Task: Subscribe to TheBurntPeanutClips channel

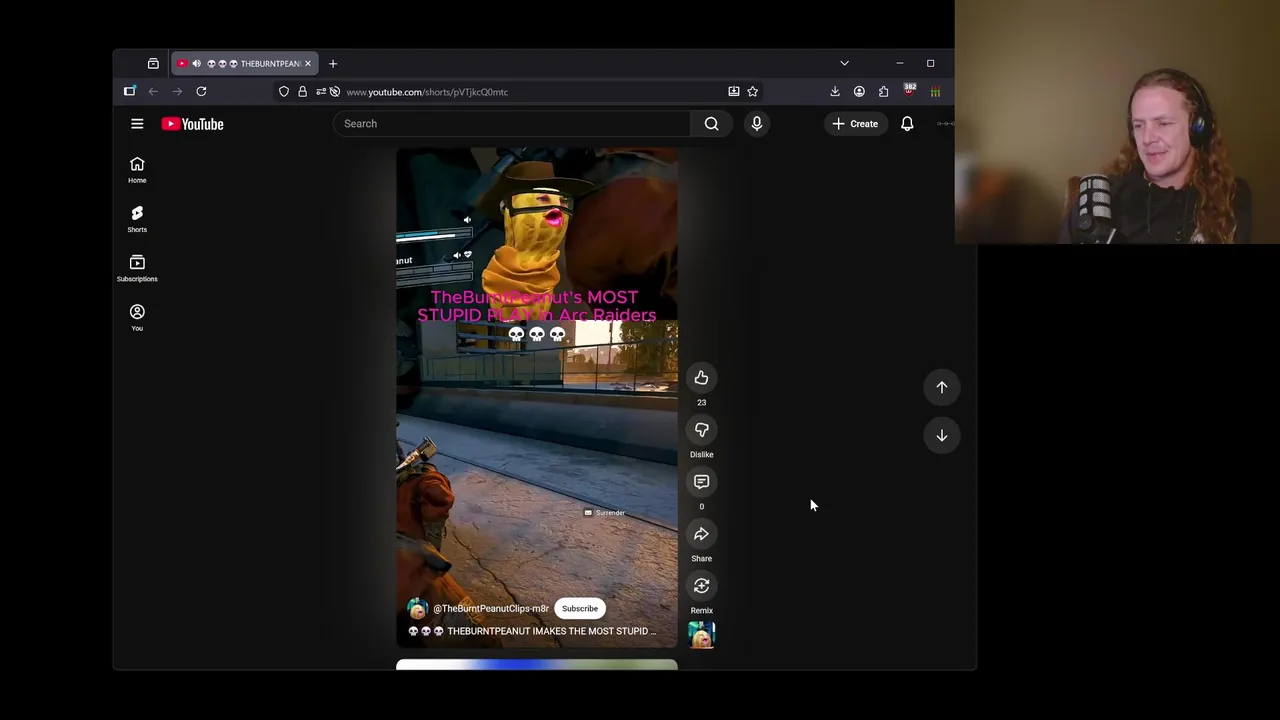Action: (x=580, y=608)
